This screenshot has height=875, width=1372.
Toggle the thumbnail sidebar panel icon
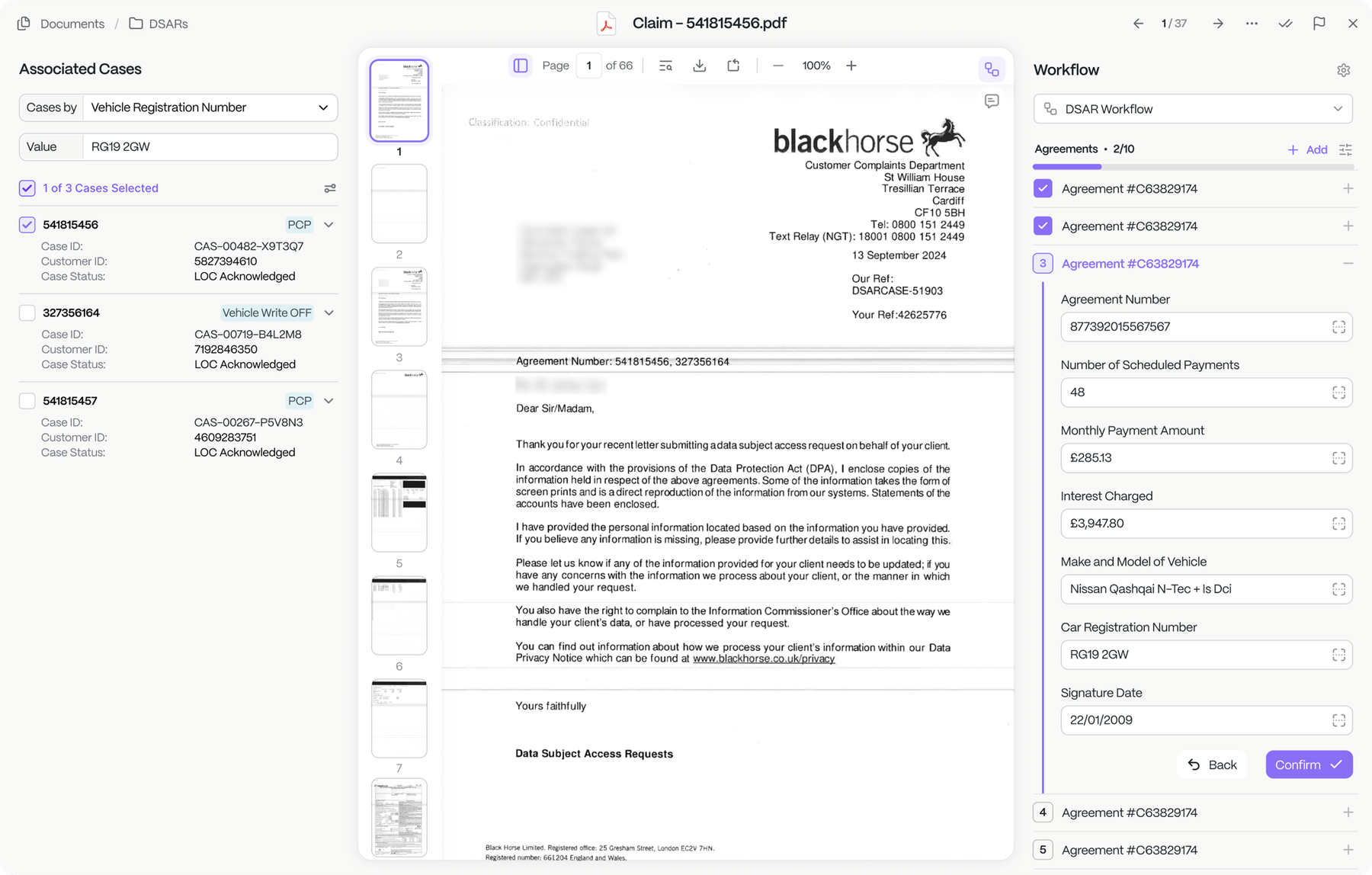coord(521,66)
